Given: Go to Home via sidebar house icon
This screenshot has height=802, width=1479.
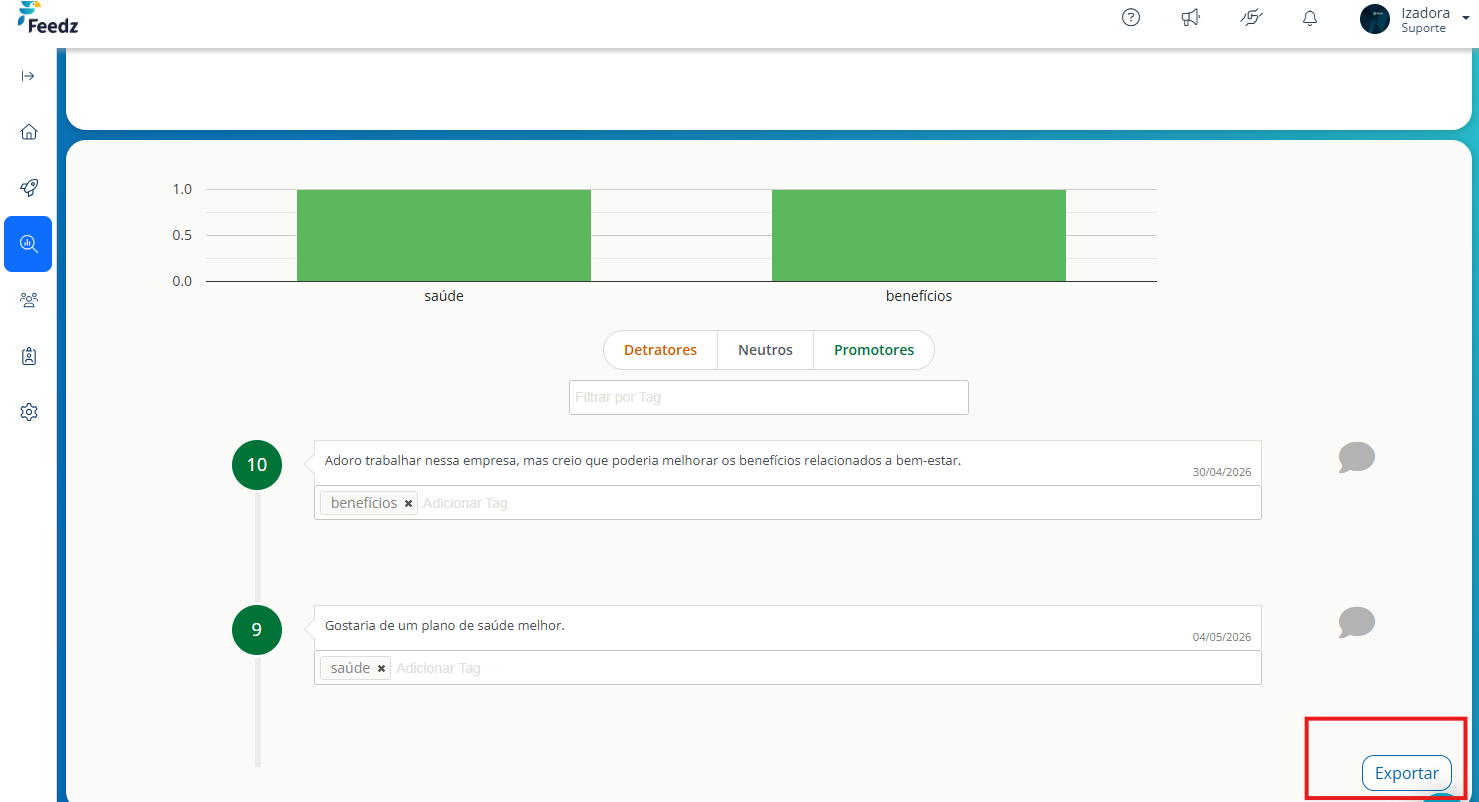Looking at the screenshot, I should click(x=28, y=132).
